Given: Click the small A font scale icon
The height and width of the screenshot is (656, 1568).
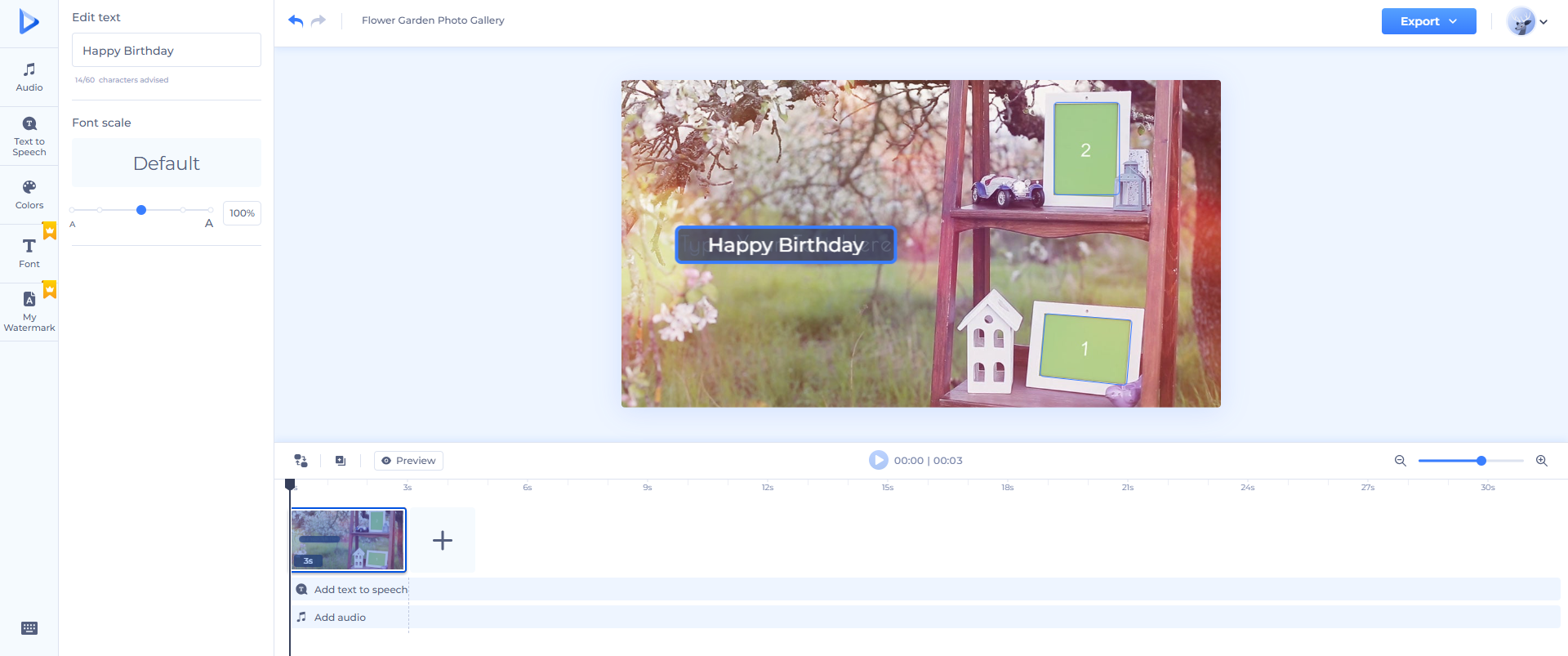Looking at the screenshot, I should point(73,225).
